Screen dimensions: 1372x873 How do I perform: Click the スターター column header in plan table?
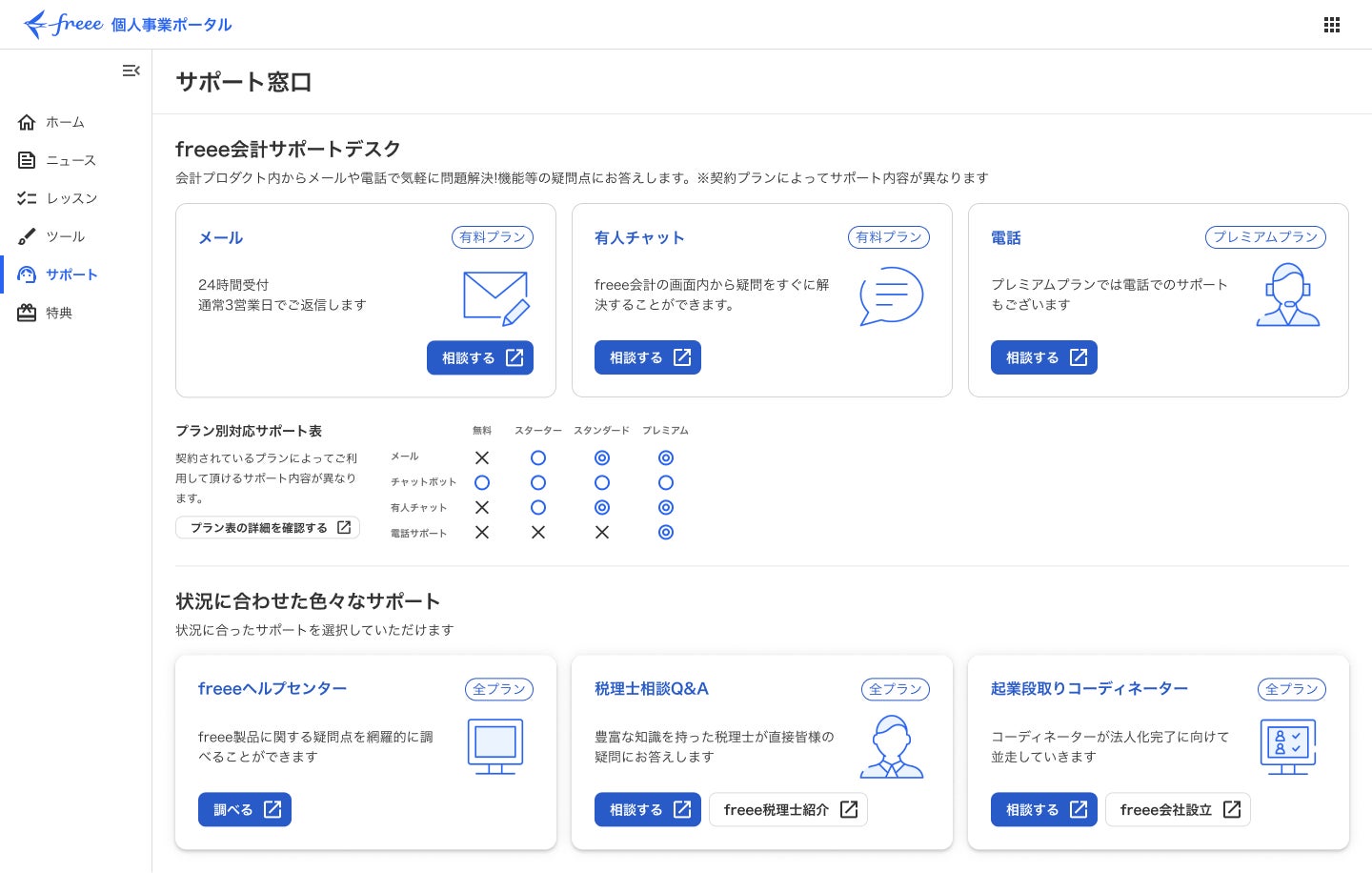pos(538,431)
